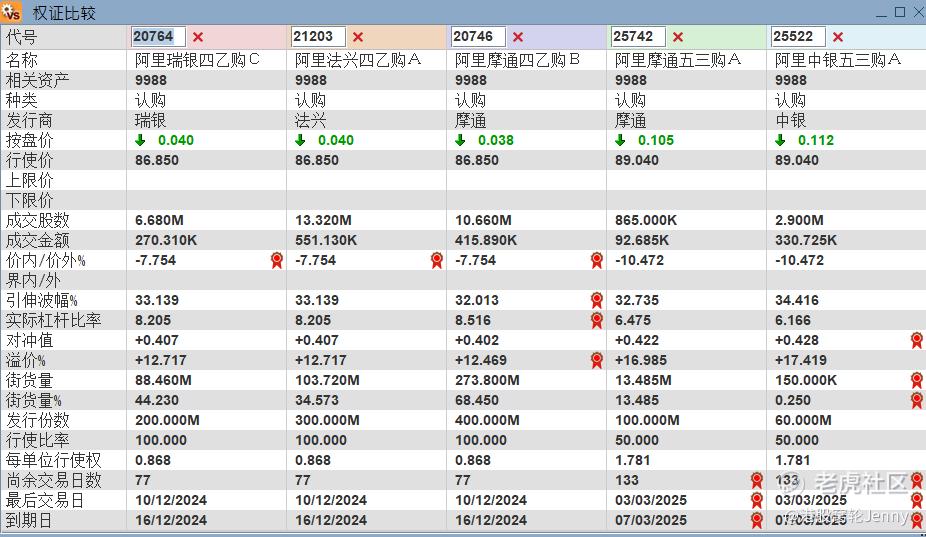Viewport: 926px width, 537px height.
Task: Click the 20764 code input field
Action: coord(158,37)
